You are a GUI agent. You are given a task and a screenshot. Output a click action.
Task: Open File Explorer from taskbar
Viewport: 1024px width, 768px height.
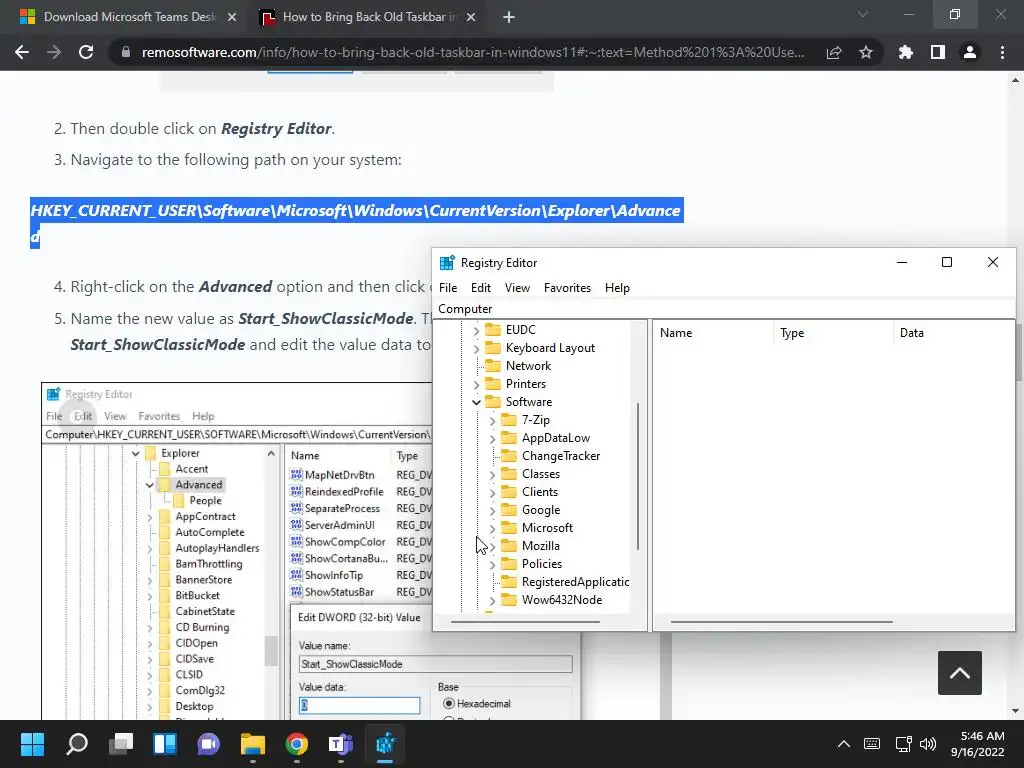[253, 744]
